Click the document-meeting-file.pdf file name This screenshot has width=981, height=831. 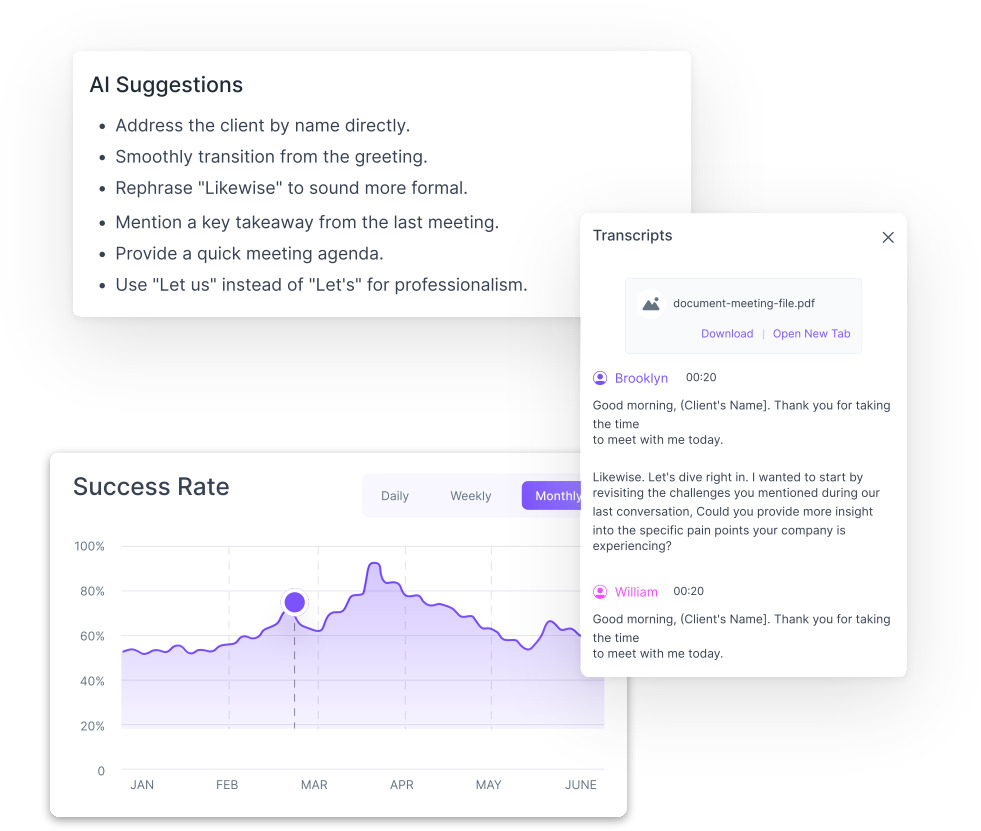pyautogui.click(x=743, y=303)
